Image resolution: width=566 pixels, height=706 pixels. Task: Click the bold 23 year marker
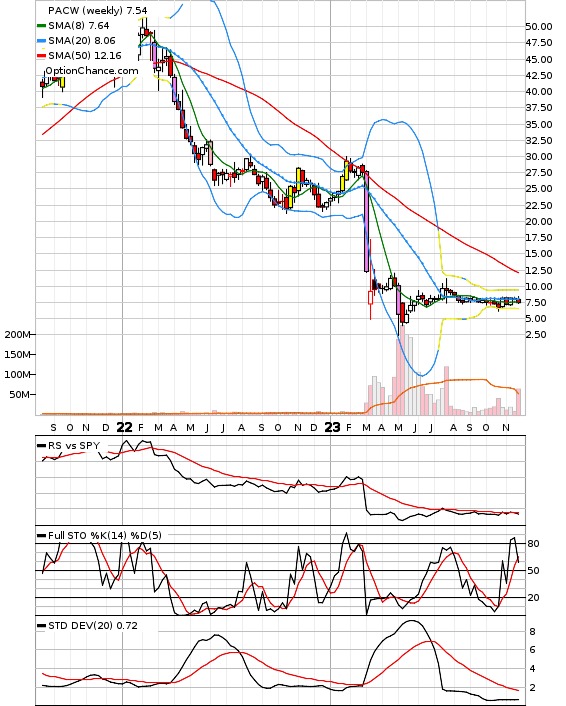[332, 427]
